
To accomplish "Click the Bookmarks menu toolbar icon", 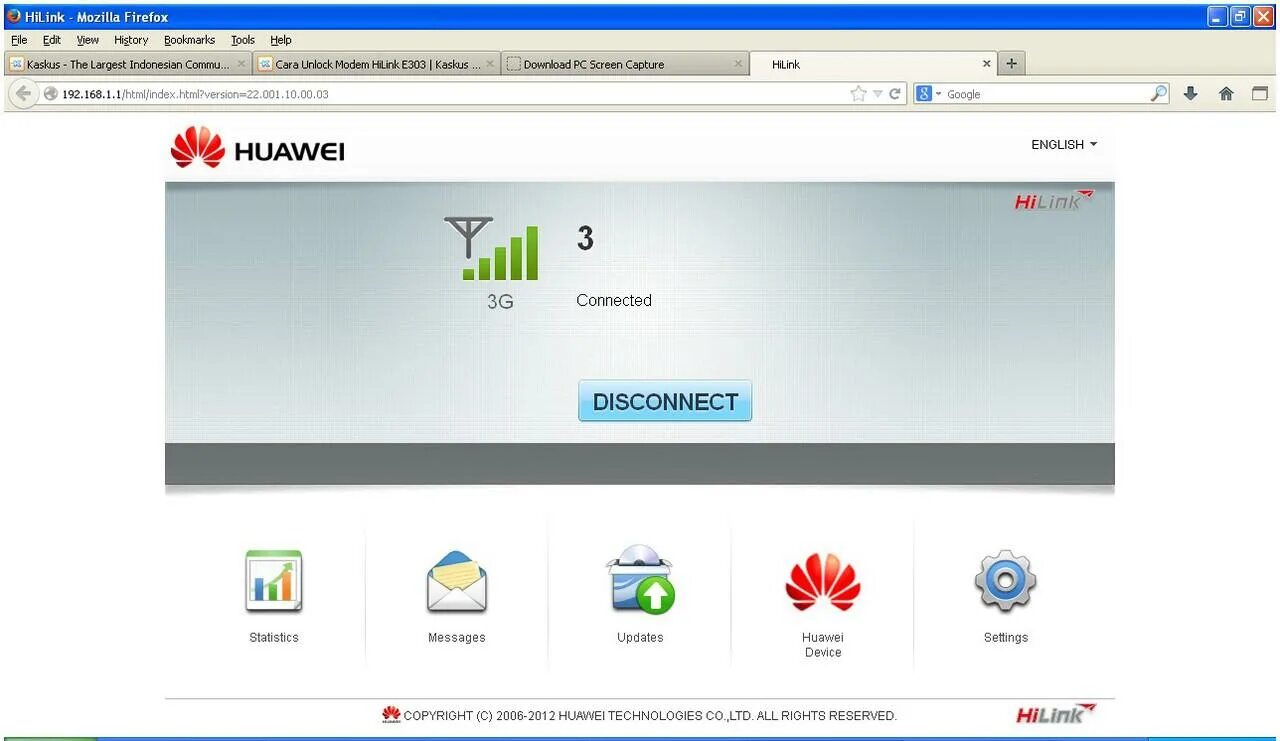I will pyautogui.click(x=1260, y=94).
